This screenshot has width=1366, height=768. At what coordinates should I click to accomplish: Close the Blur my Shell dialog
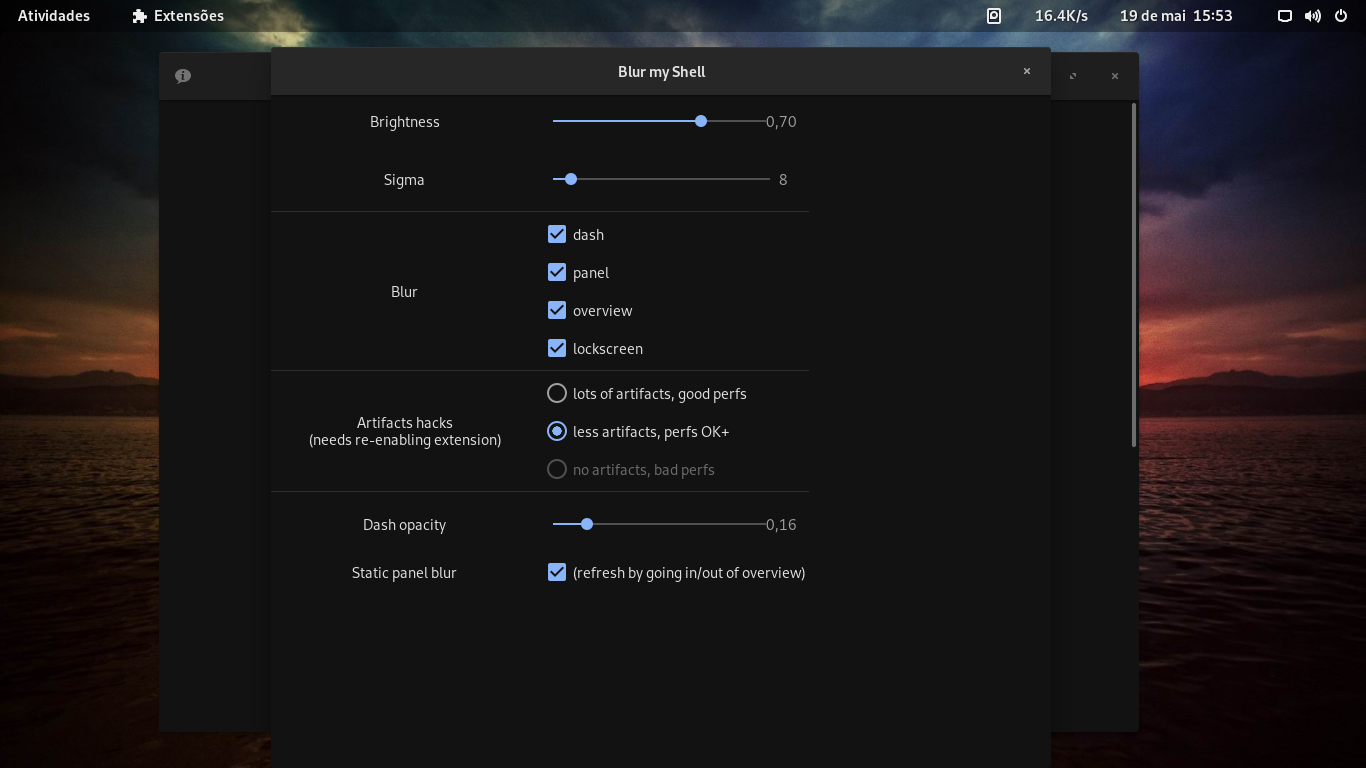(1026, 71)
